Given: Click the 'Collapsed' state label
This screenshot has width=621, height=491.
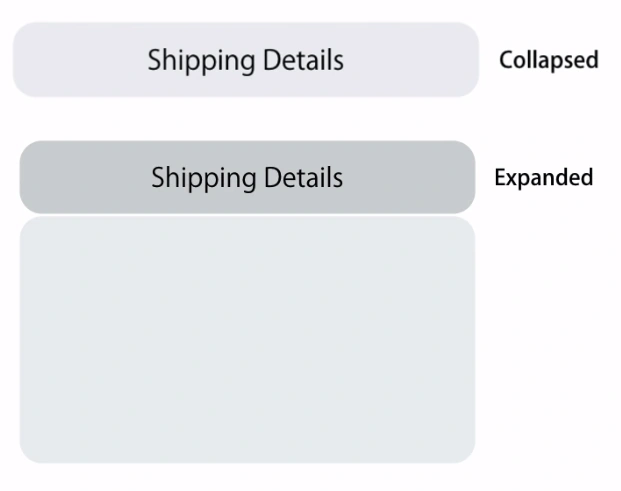Looking at the screenshot, I should [549, 60].
